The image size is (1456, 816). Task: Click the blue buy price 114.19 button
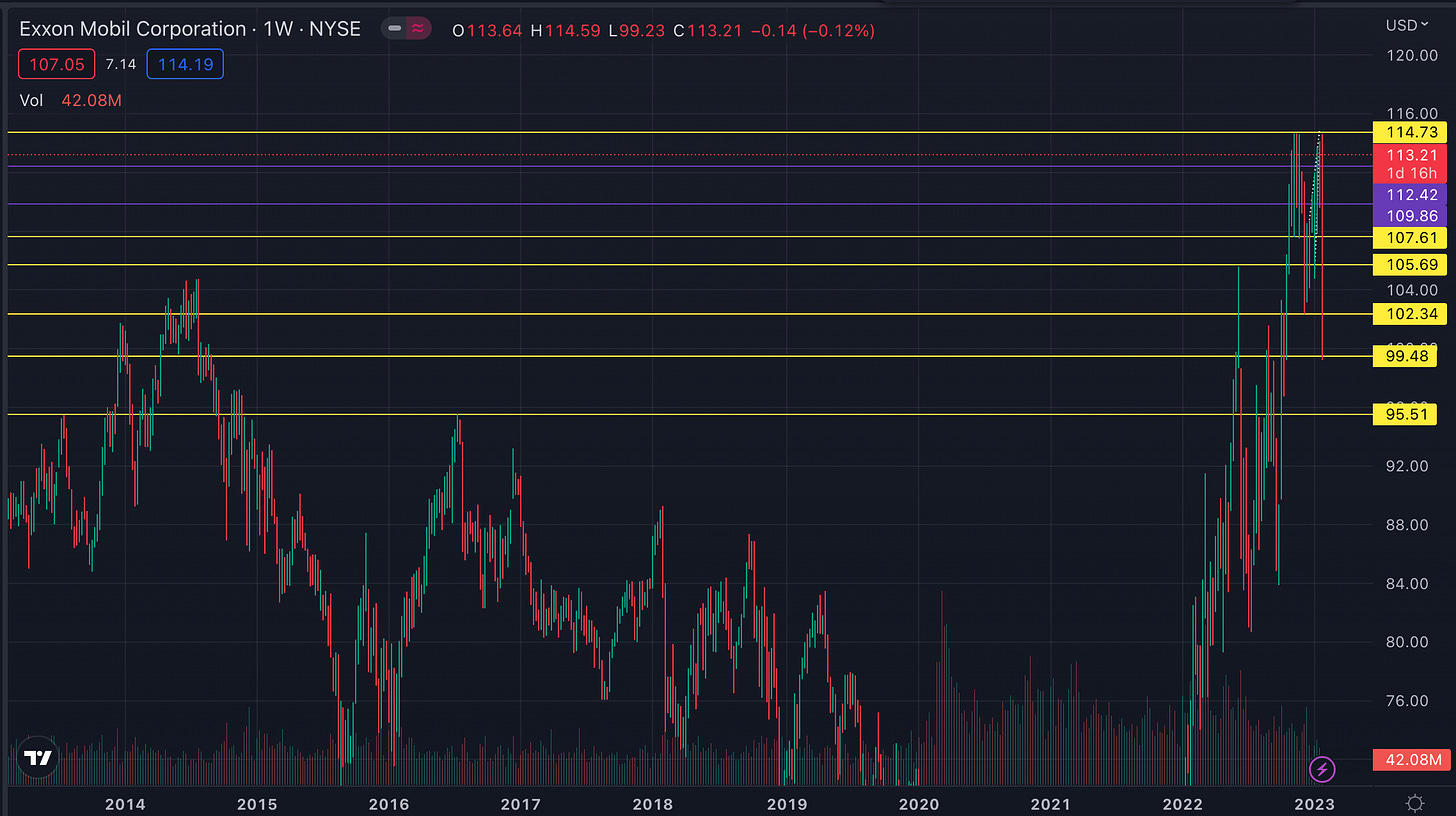click(185, 65)
